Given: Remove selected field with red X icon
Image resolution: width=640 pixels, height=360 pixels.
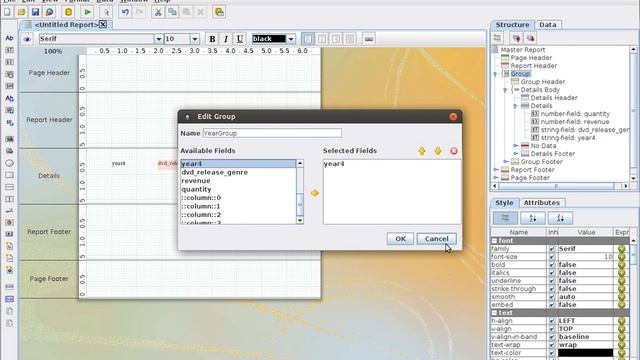Looking at the screenshot, I should [x=454, y=151].
